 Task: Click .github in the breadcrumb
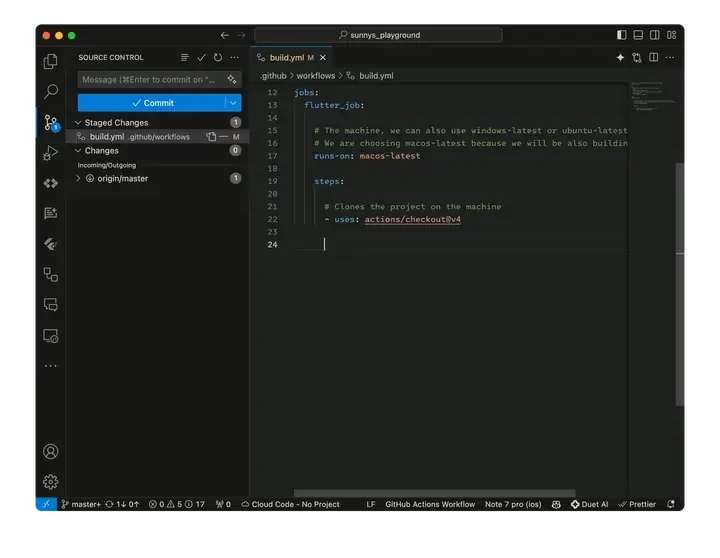[x=273, y=76]
